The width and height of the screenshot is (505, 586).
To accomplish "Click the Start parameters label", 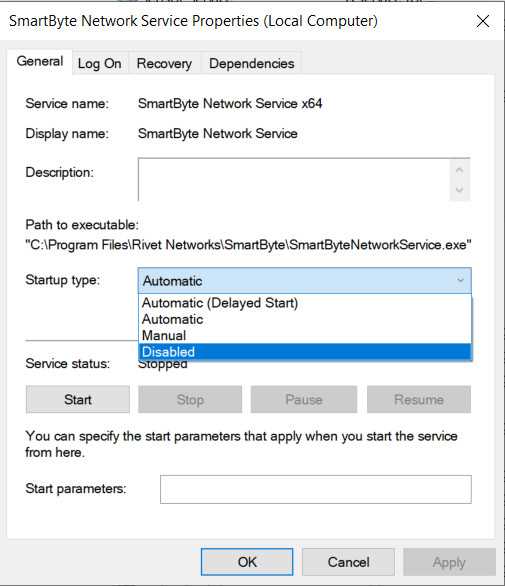I will (76, 488).
